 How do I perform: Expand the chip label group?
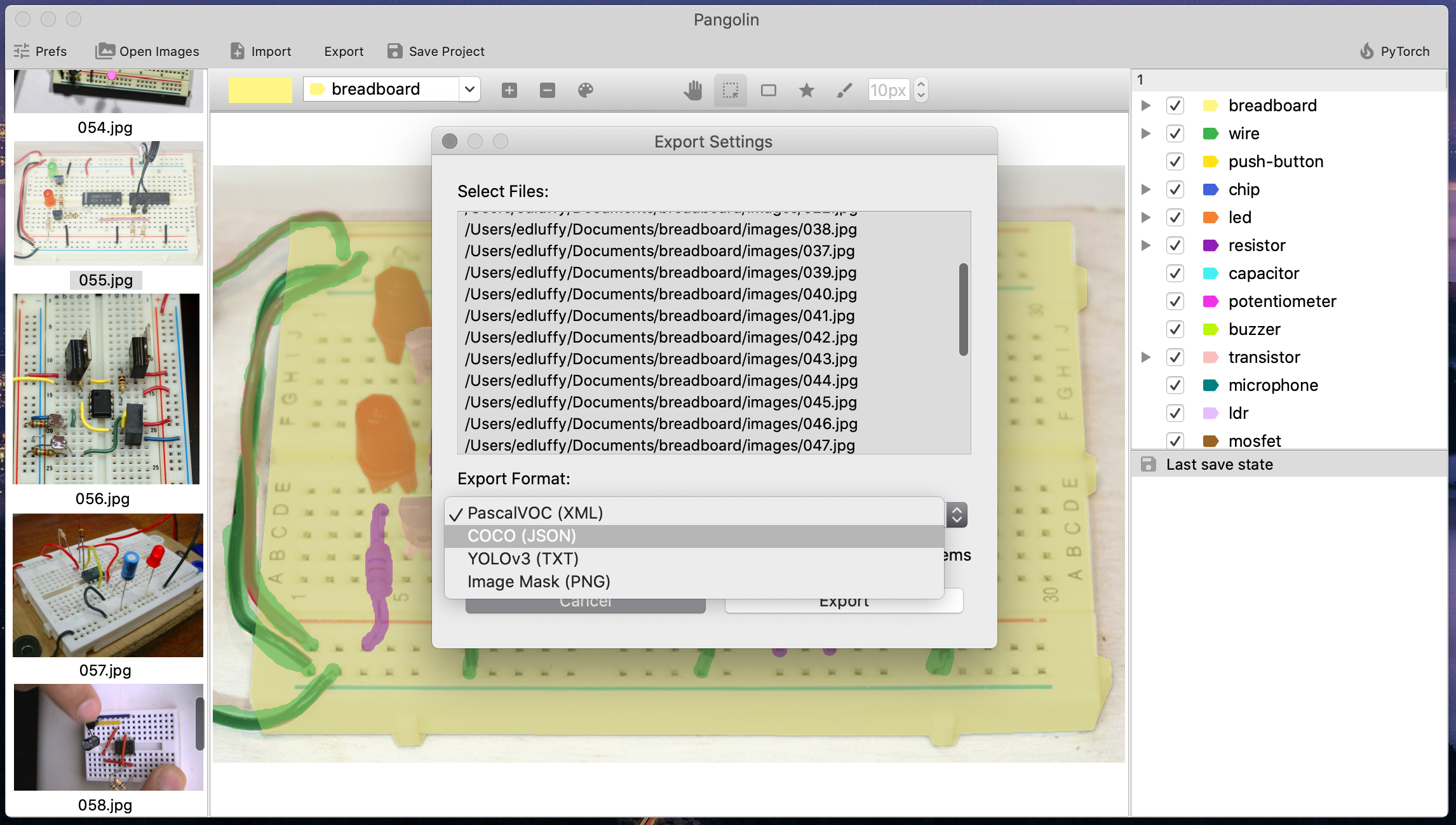pyautogui.click(x=1146, y=189)
